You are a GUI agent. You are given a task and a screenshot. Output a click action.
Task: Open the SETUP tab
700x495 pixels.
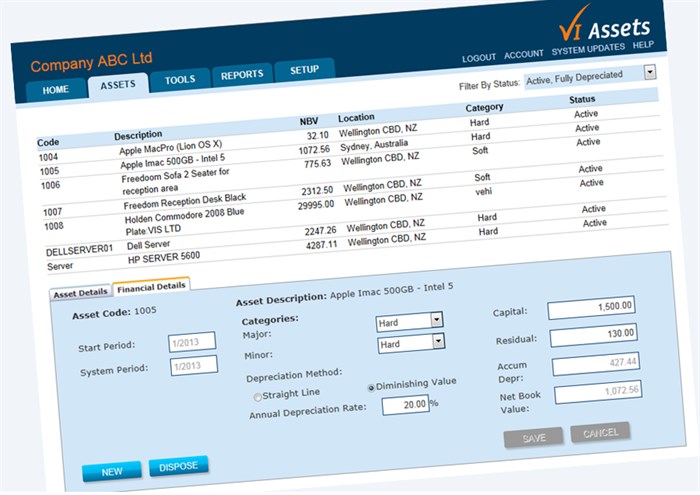point(304,70)
